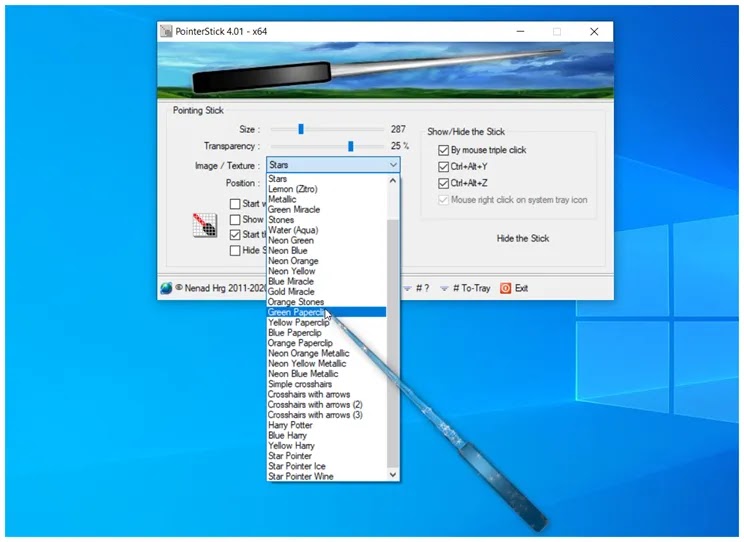Click the red Exit power icon
The height and width of the screenshot is (542, 744).
tap(505, 288)
